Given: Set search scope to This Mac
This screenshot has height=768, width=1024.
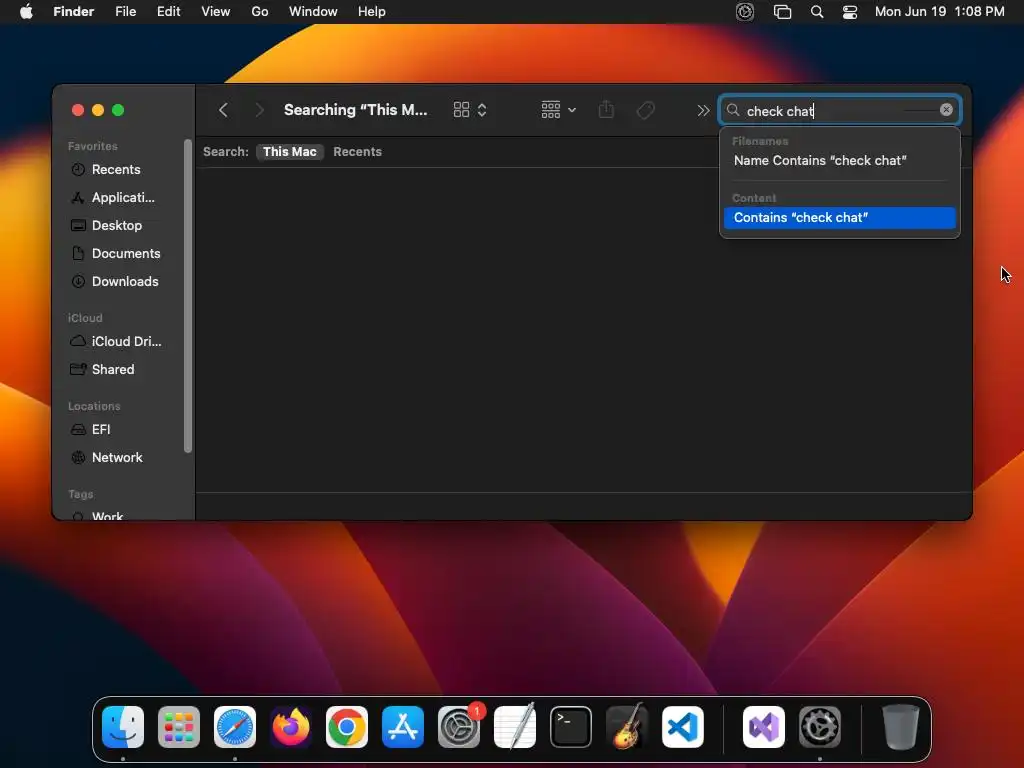Looking at the screenshot, I should (289, 152).
